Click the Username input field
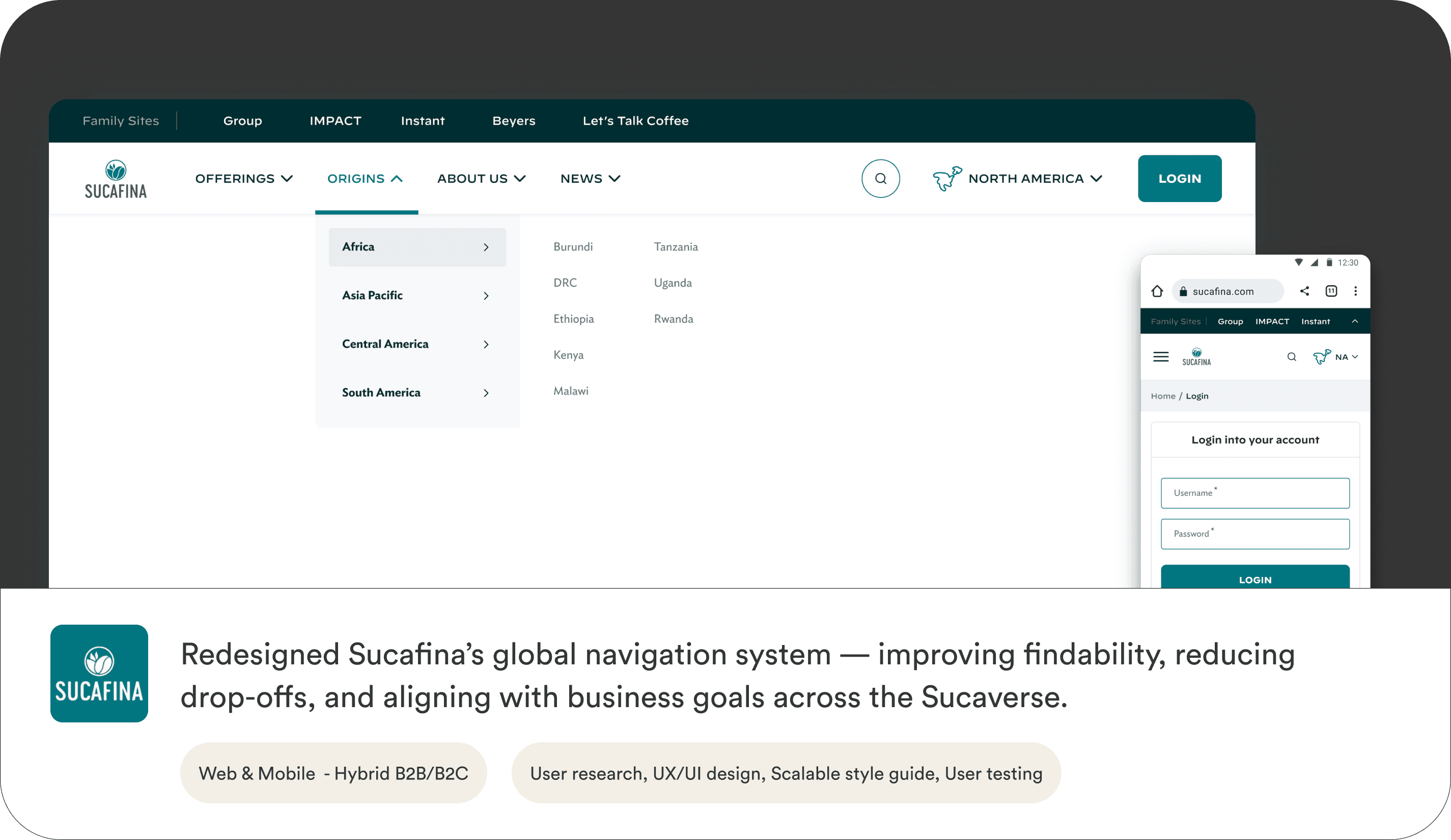1451x840 pixels. pos(1254,493)
